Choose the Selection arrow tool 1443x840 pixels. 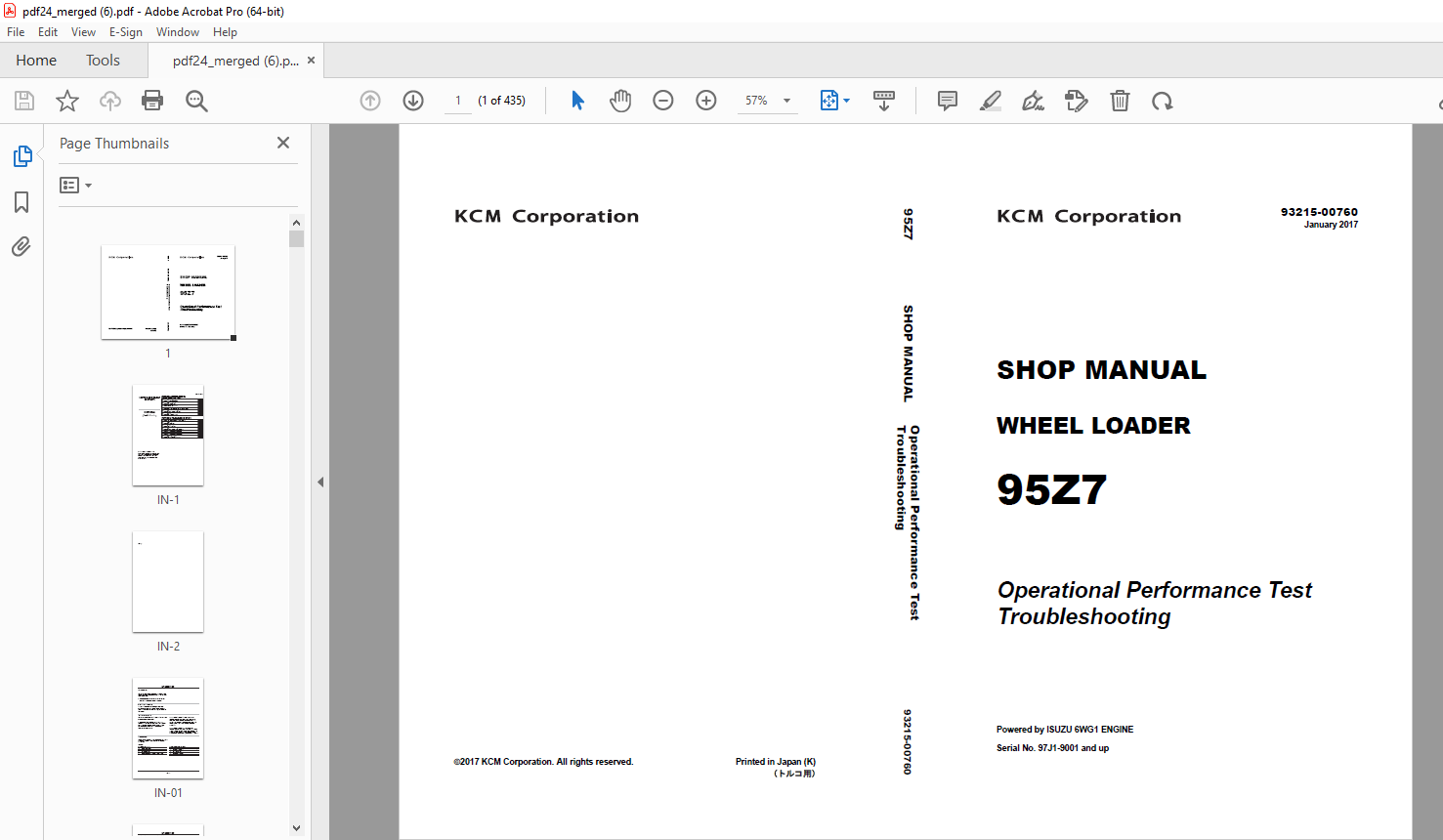coord(577,101)
